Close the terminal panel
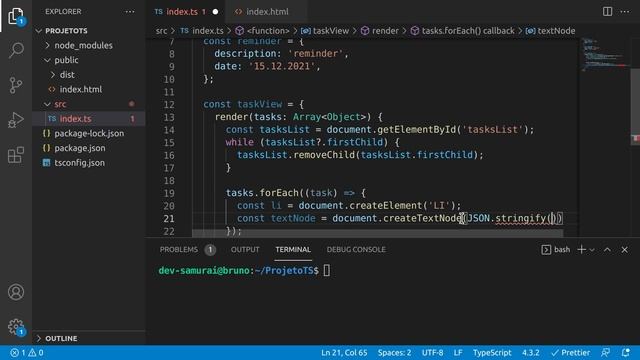640x360 pixels. (624, 249)
